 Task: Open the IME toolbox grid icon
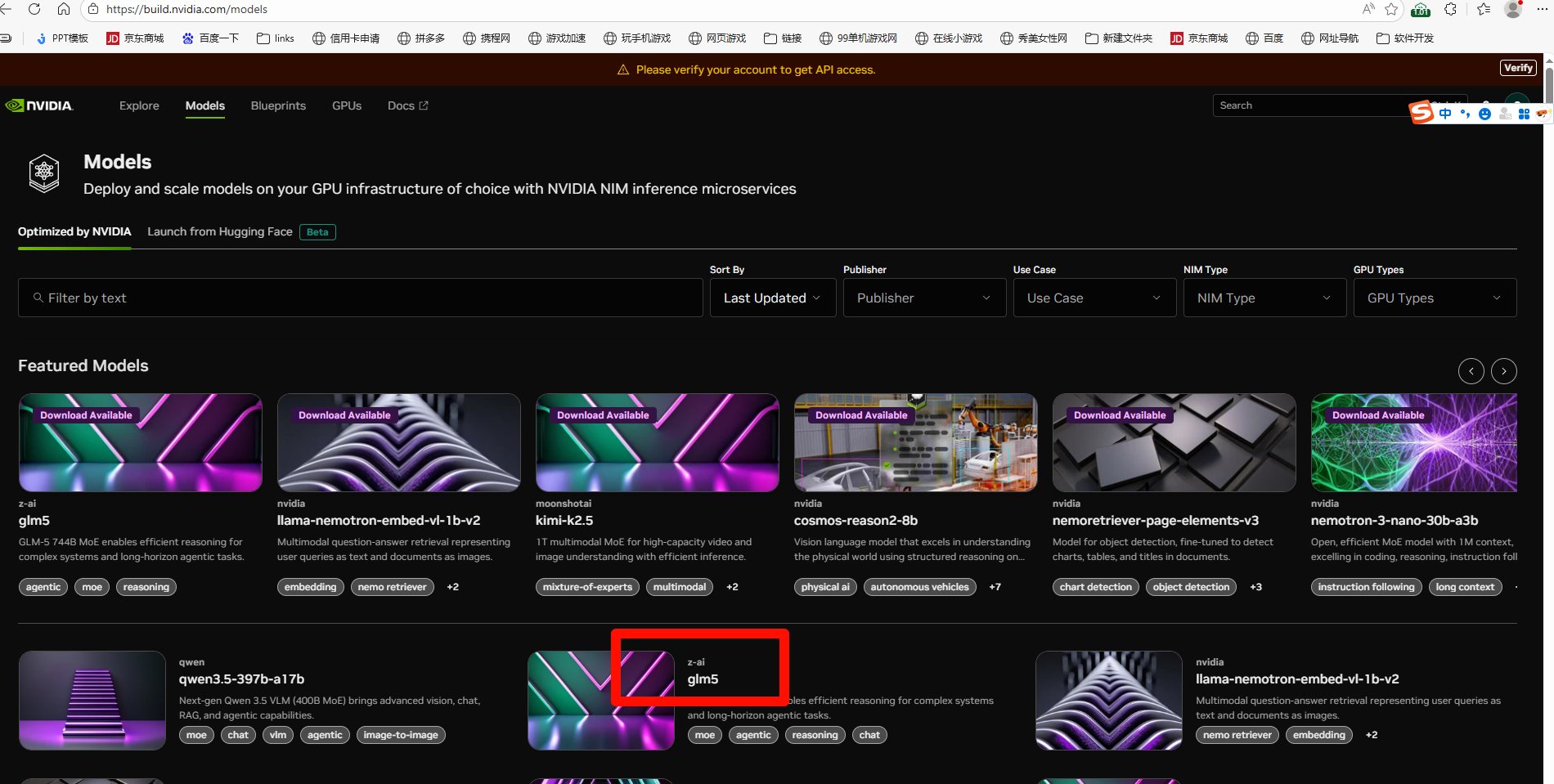tap(1524, 114)
